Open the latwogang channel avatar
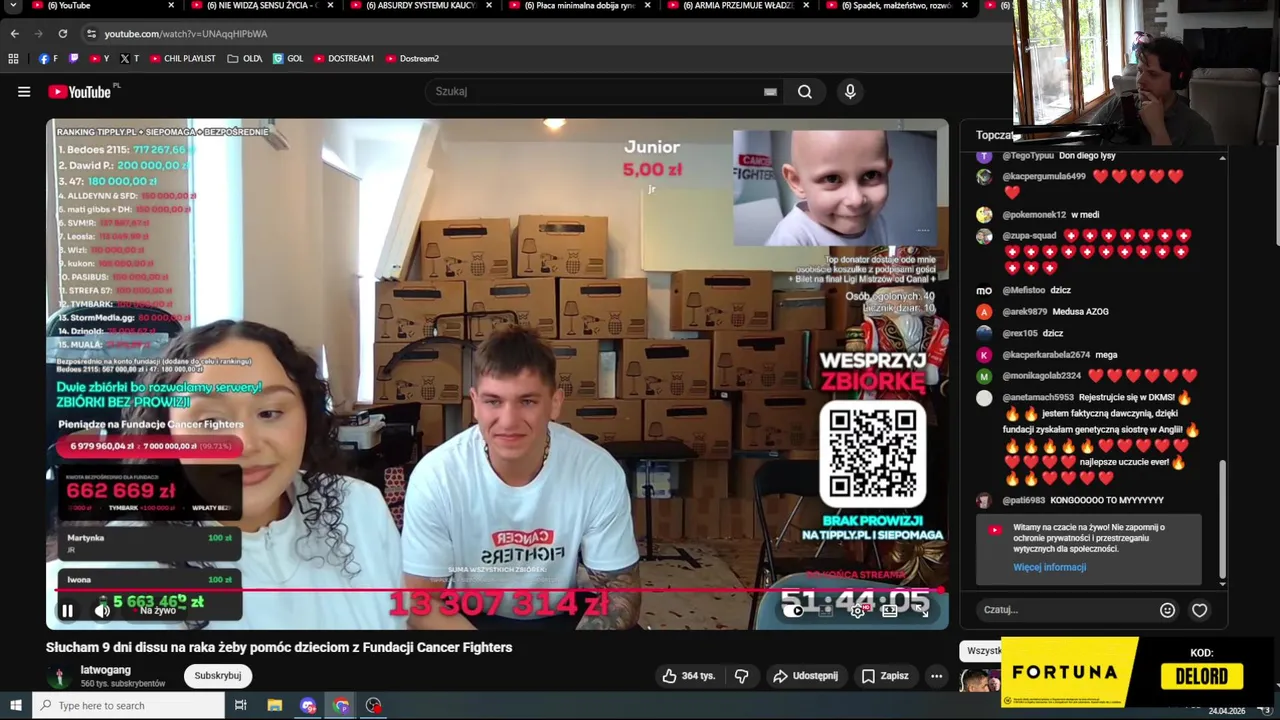Screen dimensions: 1280x720 coord(59,677)
